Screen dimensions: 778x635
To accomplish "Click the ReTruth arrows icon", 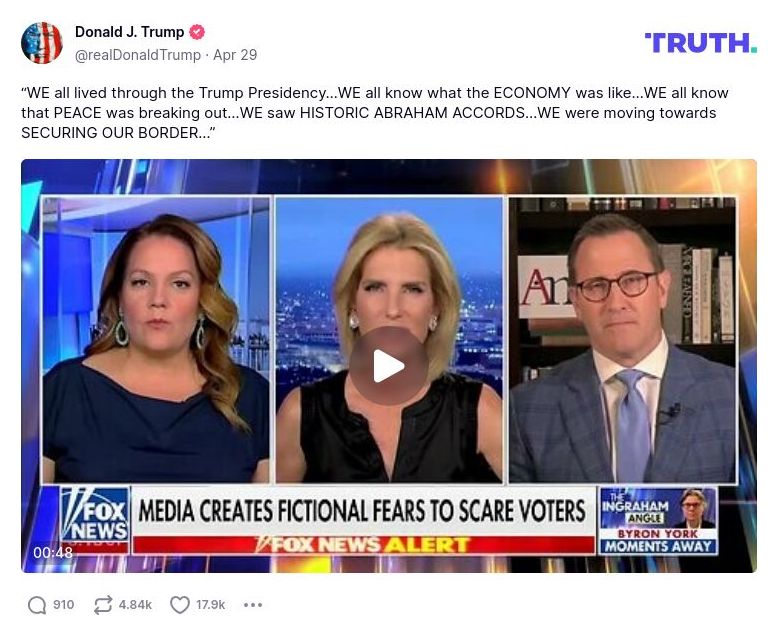I will coord(103,605).
